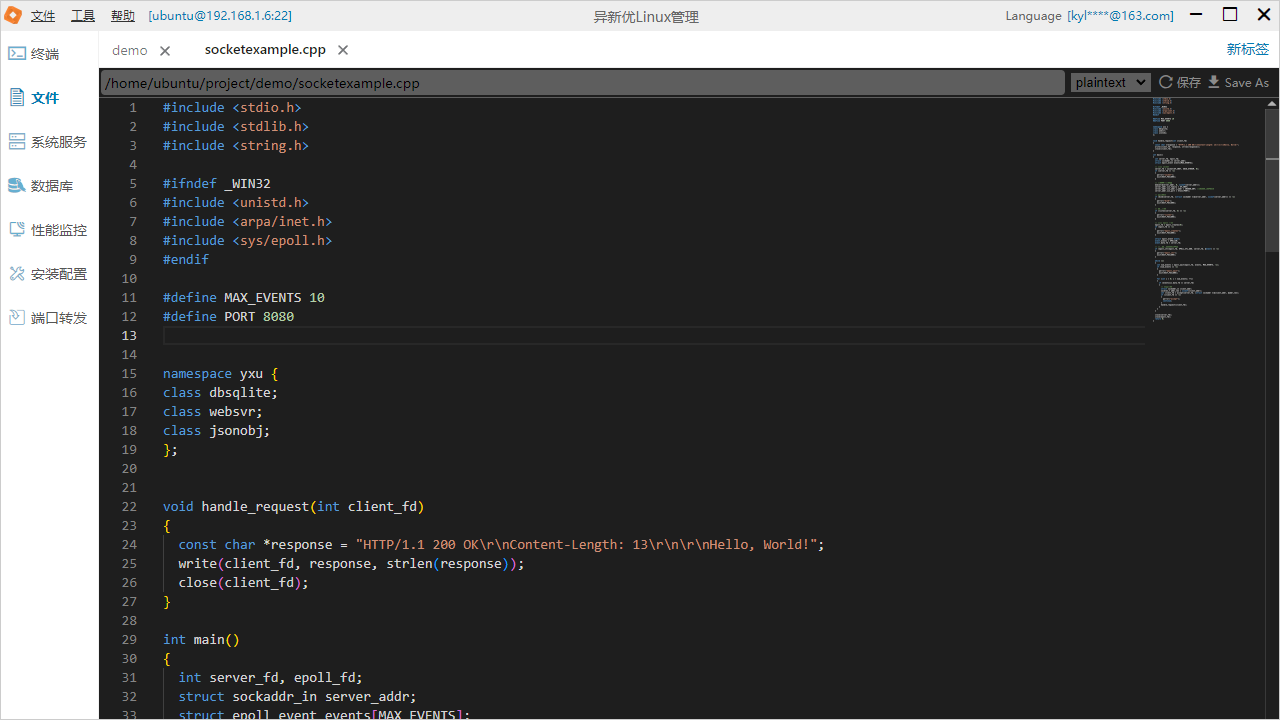Click the ubuntu@192.168.1.6:22 connection label
The width and height of the screenshot is (1280, 720).
(220, 16)
